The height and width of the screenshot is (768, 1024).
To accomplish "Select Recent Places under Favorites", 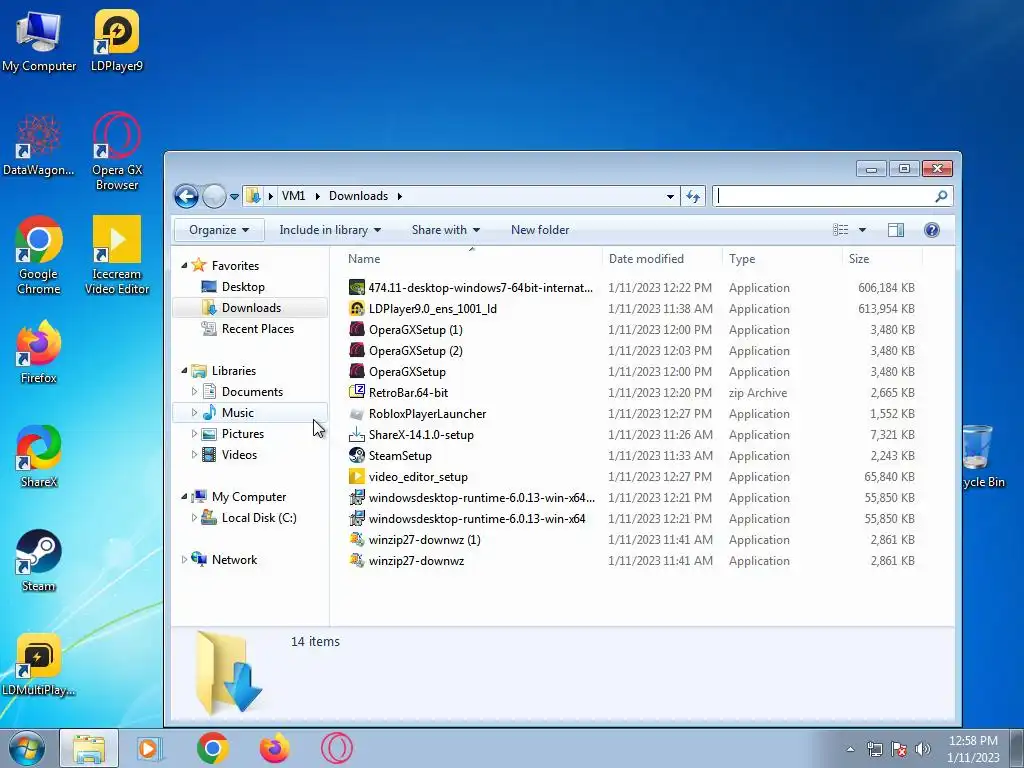I will [257, 328].
